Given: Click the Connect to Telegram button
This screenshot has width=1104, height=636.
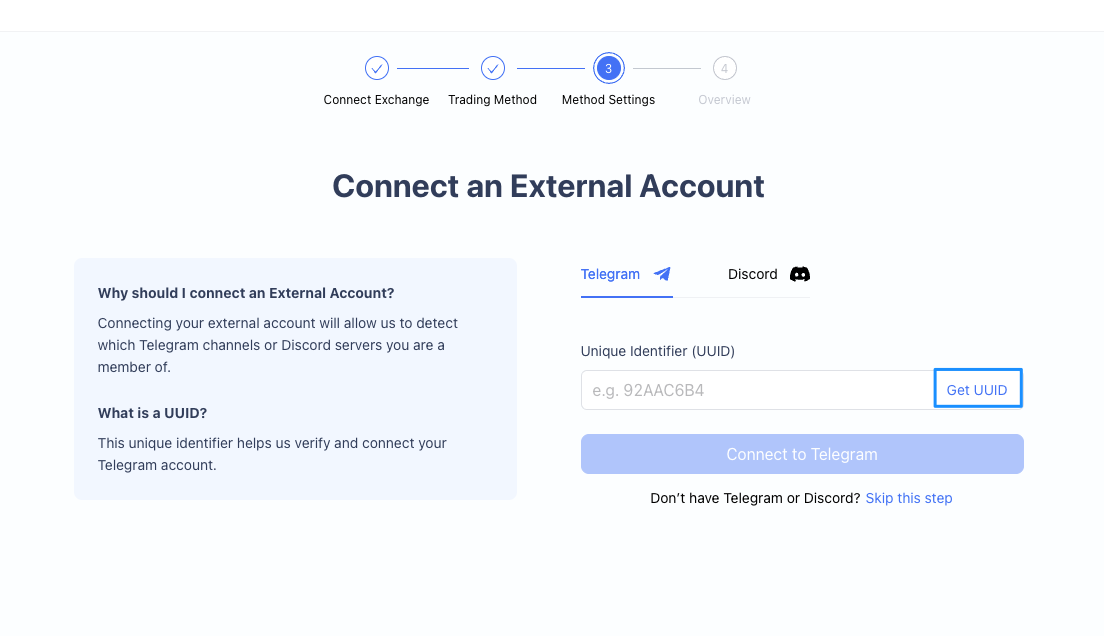Looking at the screenshot, I should point(802,454).
